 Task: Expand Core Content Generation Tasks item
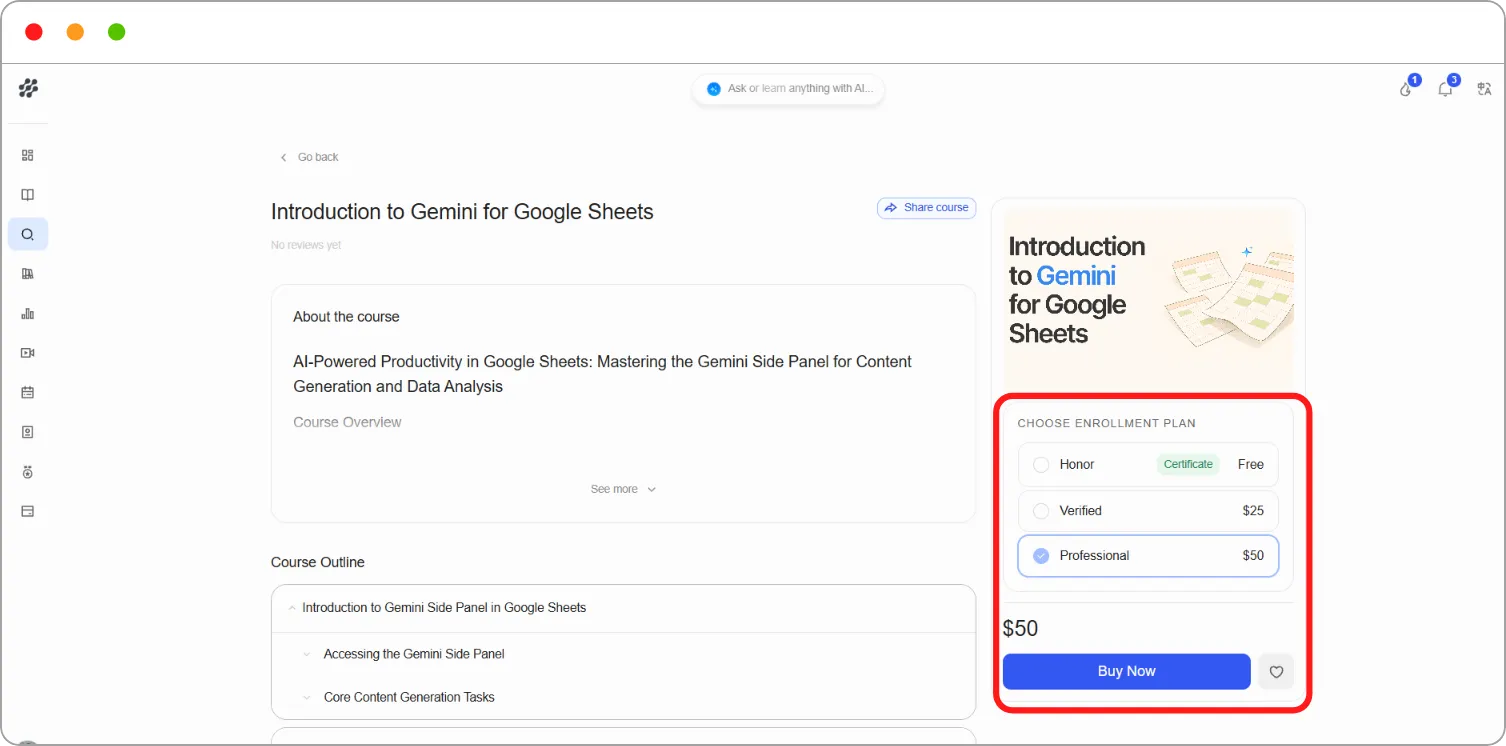(x=307, y=697)
